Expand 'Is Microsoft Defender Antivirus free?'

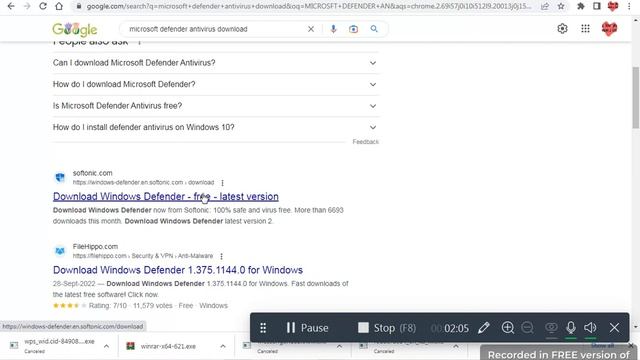[216, 106]
